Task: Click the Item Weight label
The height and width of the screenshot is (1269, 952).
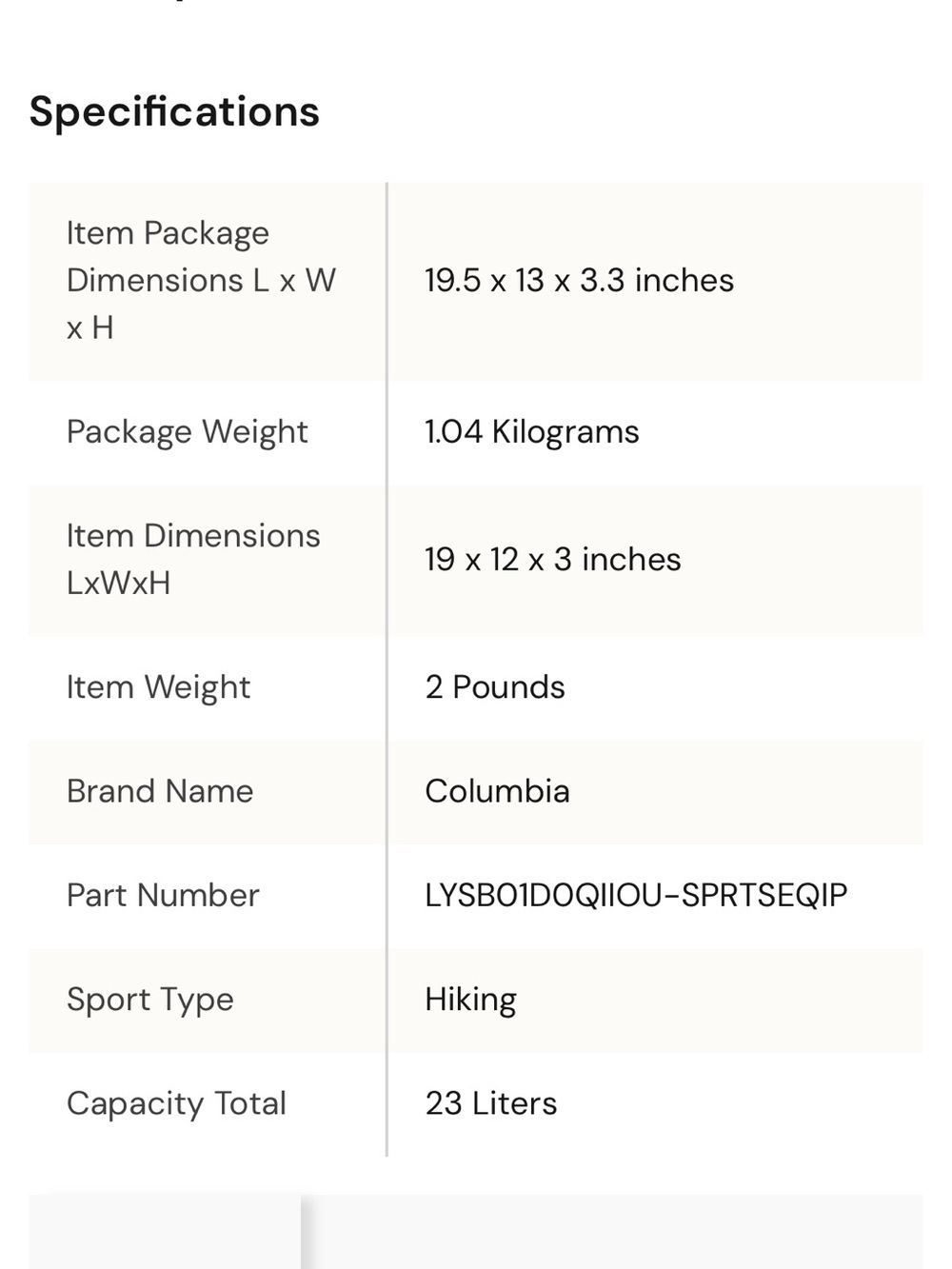Action: click(158, 687)
